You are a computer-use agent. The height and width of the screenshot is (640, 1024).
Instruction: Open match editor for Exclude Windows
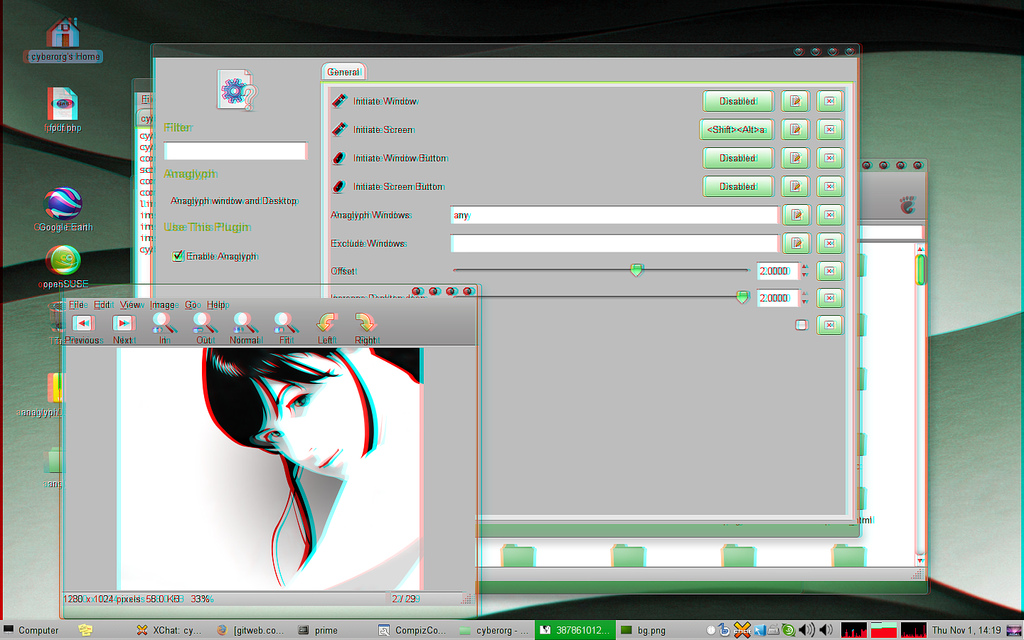click(795, 243)
